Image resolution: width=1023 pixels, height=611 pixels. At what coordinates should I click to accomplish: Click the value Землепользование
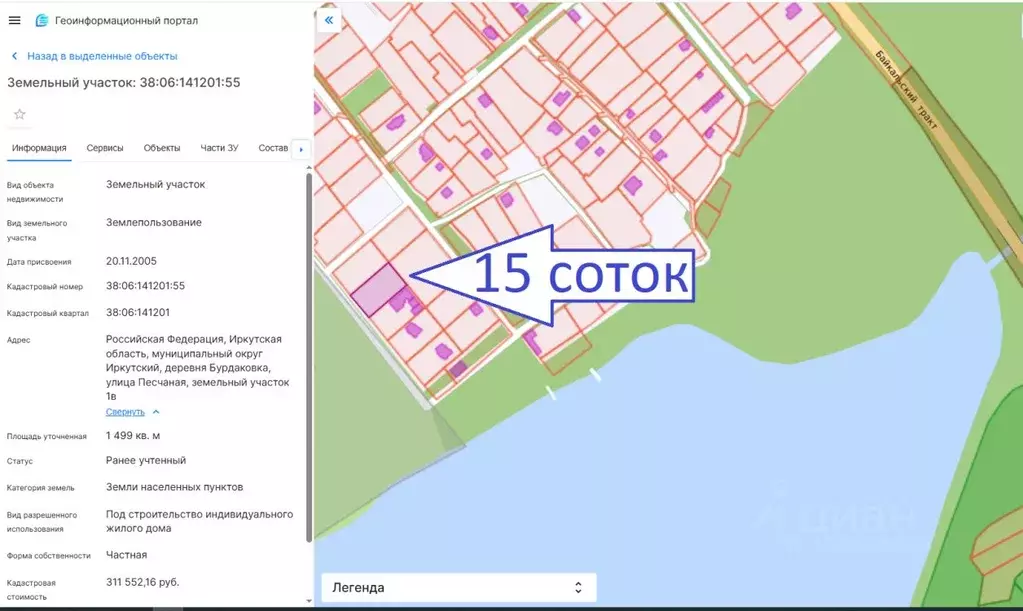pyautogui.click(x=154, y=222)
